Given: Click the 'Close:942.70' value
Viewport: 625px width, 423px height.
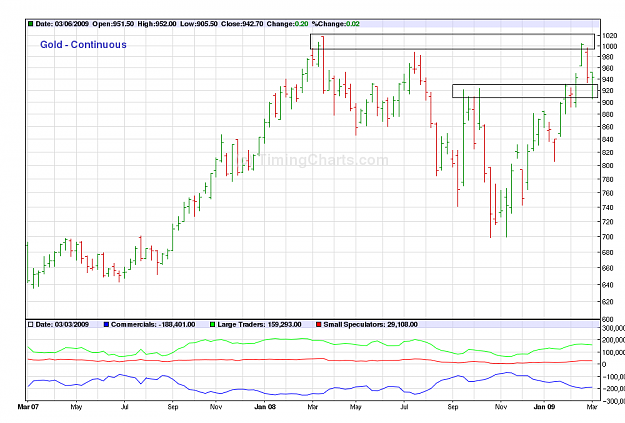Looking at the screenshot, I should pos(242,24).
